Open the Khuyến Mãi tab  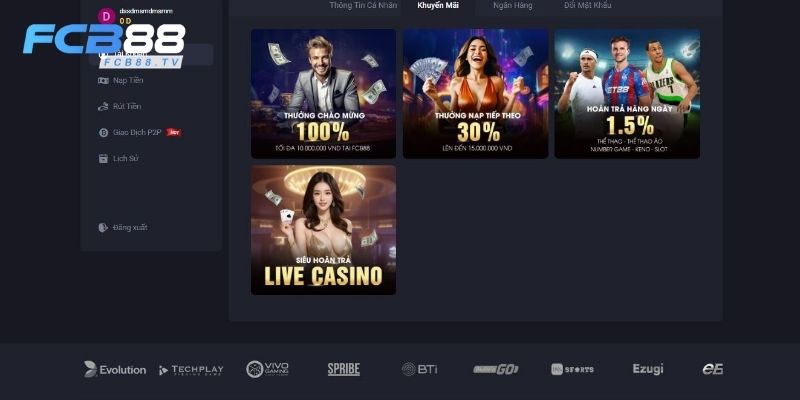point(438,6)
